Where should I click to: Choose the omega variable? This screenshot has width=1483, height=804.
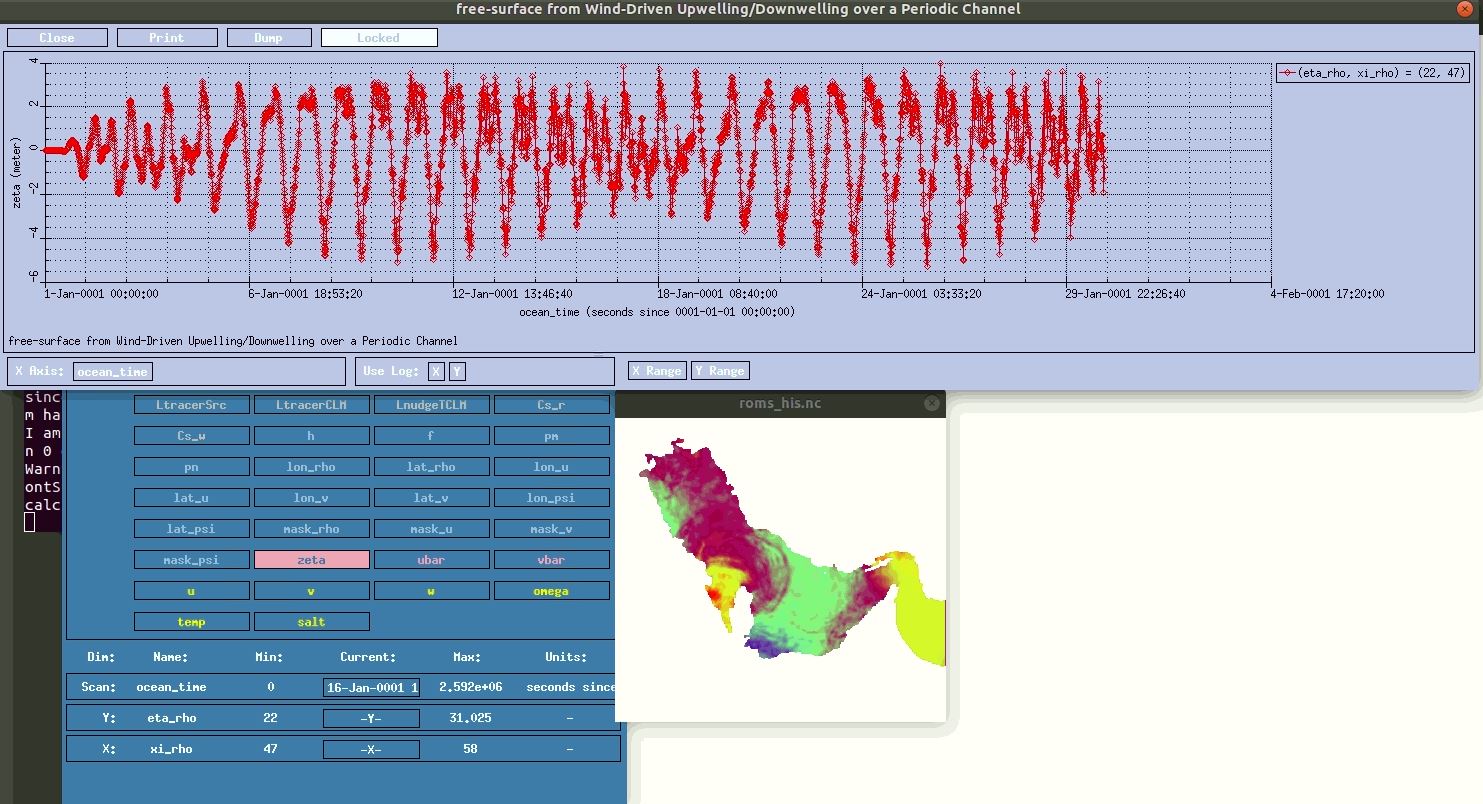coord(551,591)
